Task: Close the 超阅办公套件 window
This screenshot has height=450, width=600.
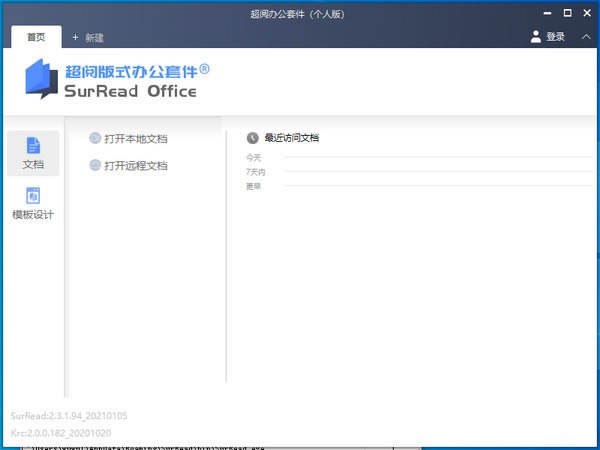Action: coord(587,13)
